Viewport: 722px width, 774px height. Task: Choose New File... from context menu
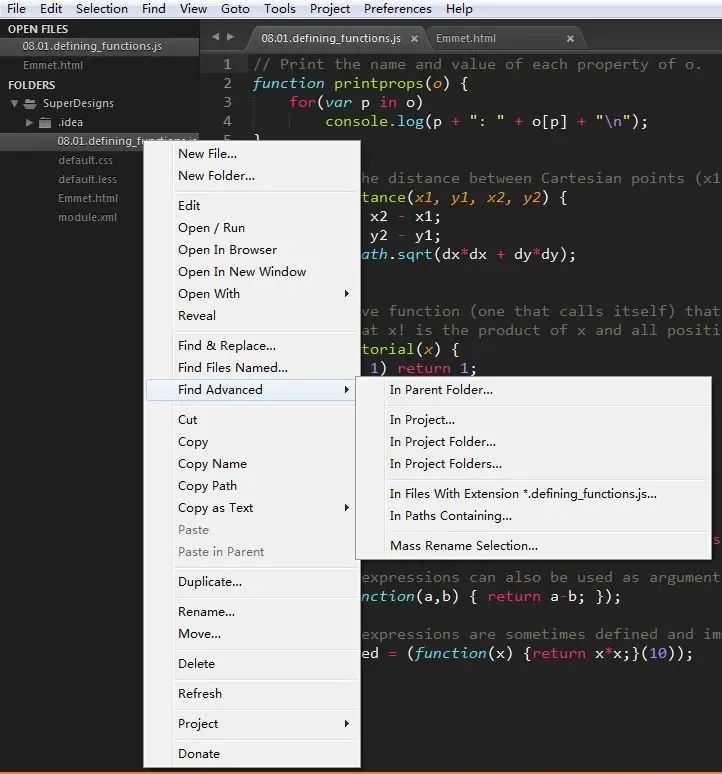click(252, 154)
